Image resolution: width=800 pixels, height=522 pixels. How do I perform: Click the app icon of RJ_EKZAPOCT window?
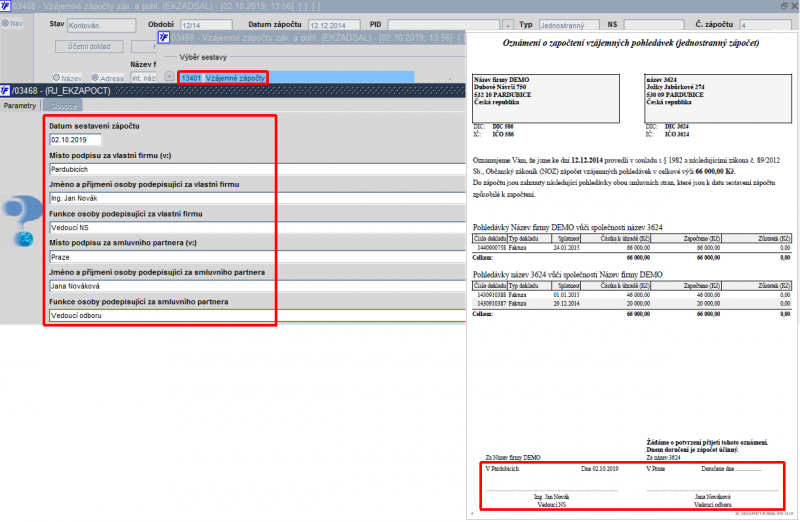5,90
